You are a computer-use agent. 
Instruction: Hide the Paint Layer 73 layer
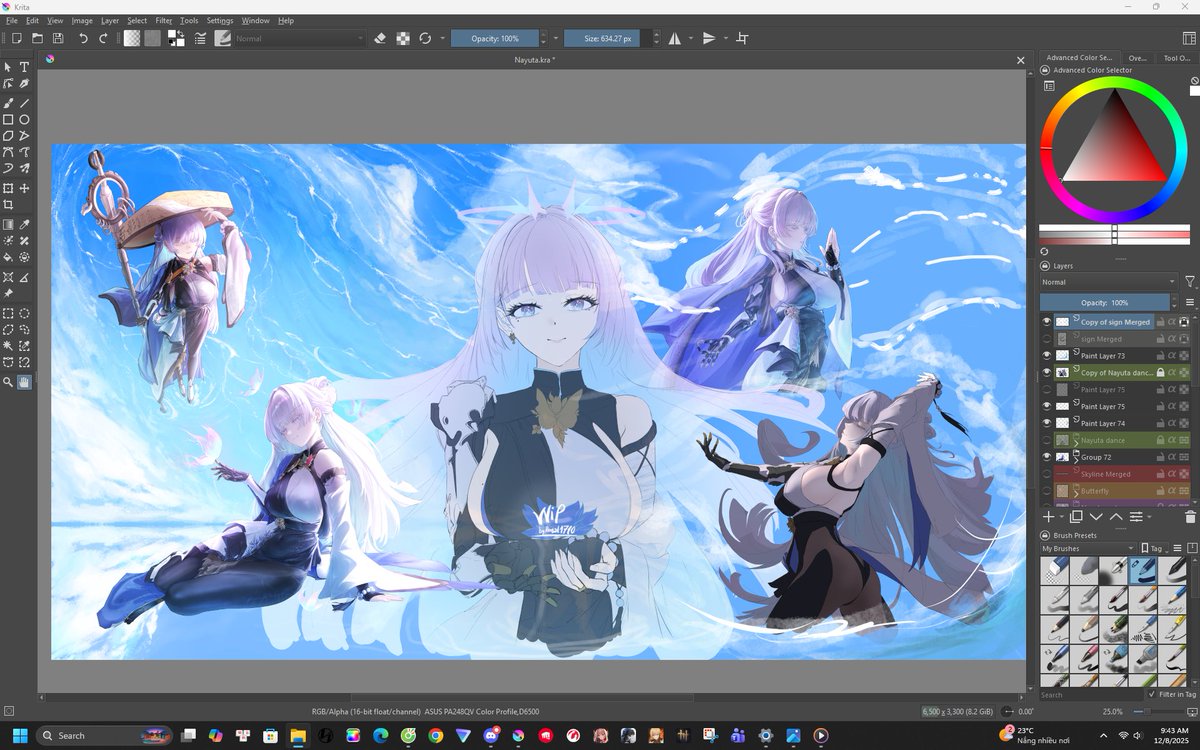[1047, 356]
